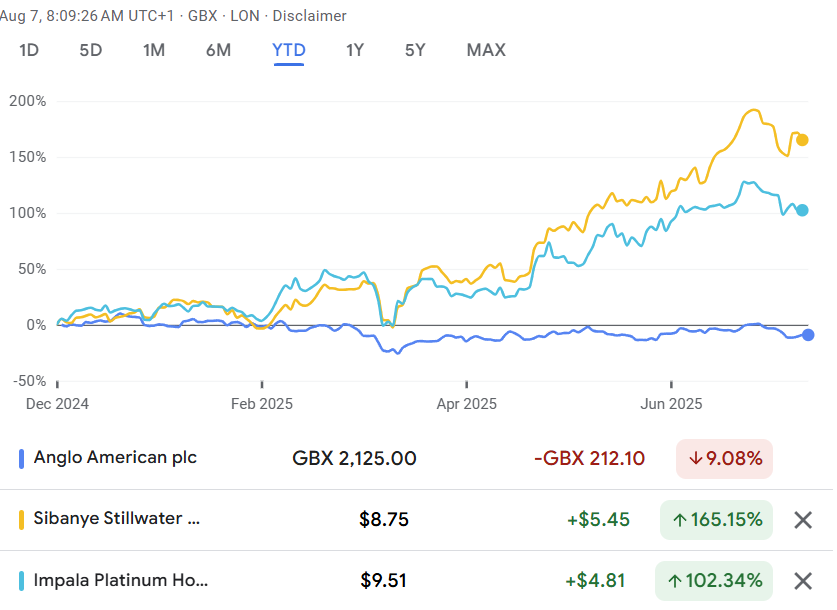Click the +$5.45 change value
837x610 pixels.
(x=598, y=519)
